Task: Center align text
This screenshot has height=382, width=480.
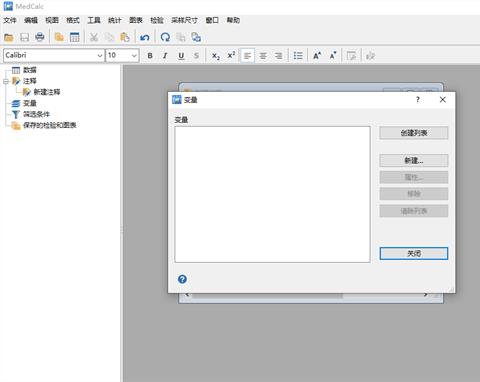Action: pyautogui.click(x=263, y=56)
